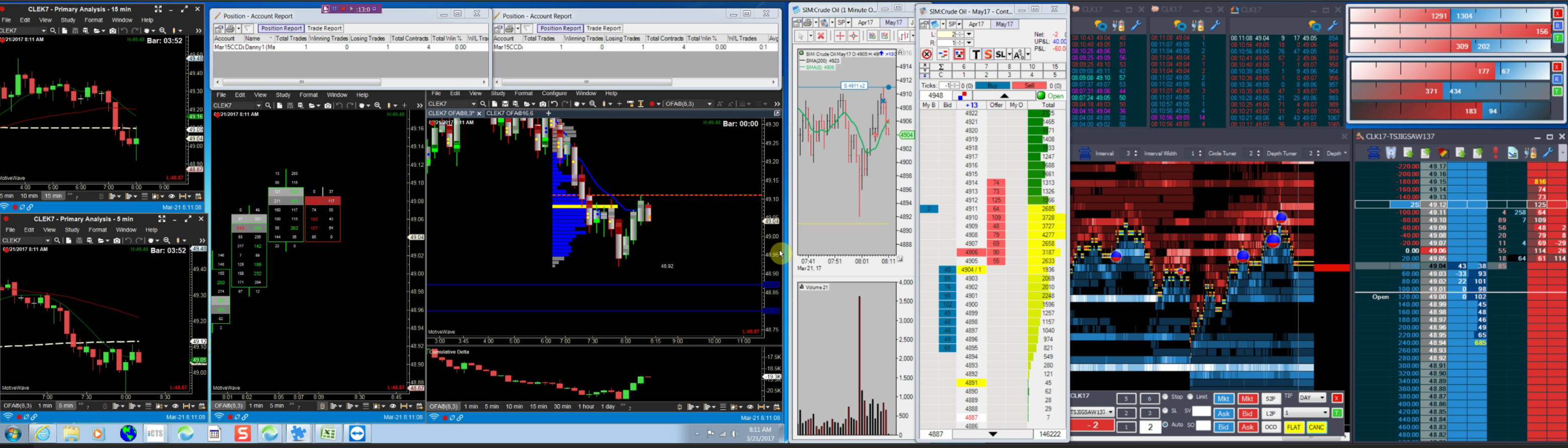Open Configure menu in OFA chart window
1568x448 pixels.
coord(554,94)
